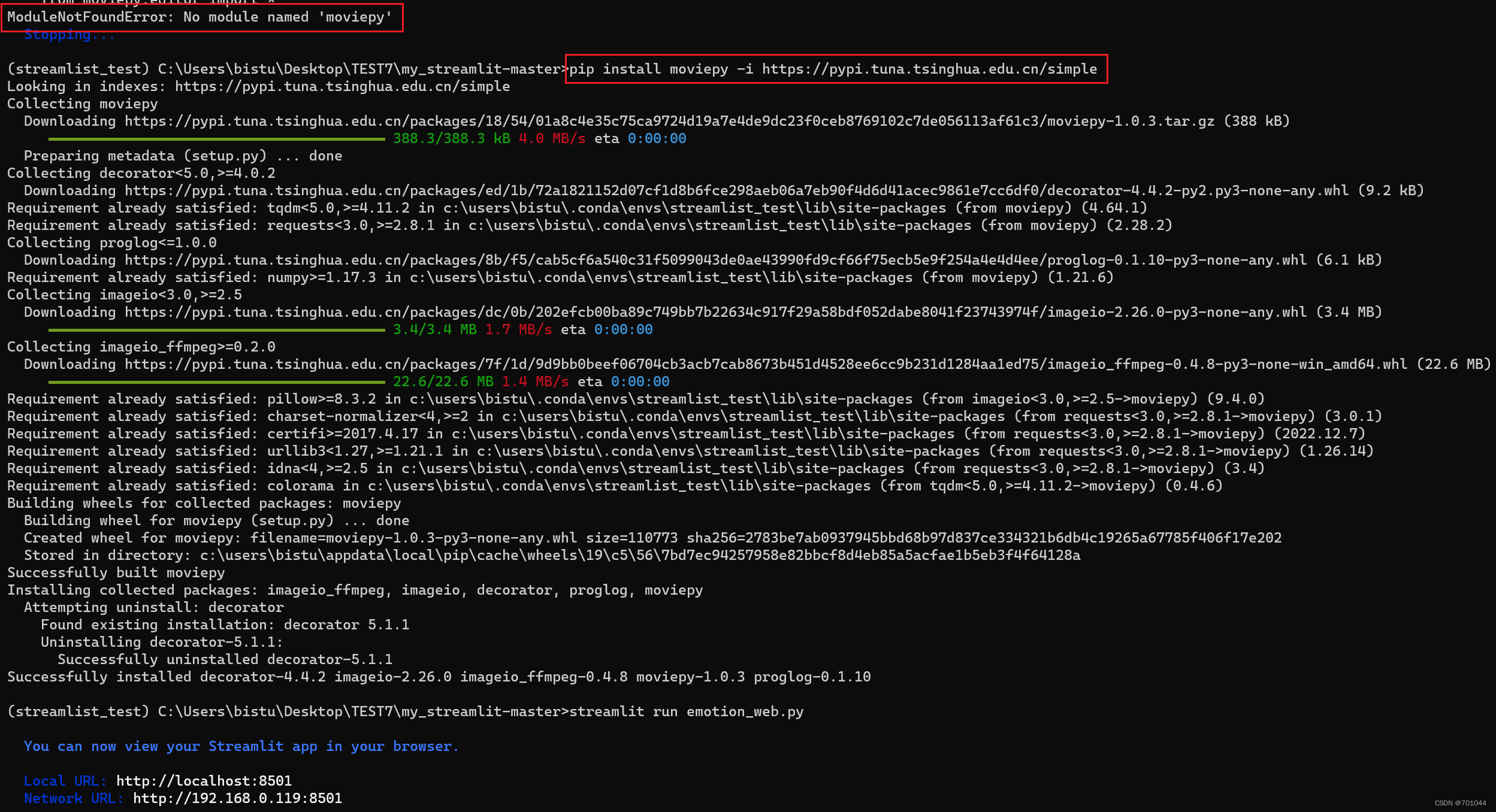Click 'Successfully uninstalled decorator-5.1.1' line
The height and width of the screenshot is (812, 1496).
click(225, 660)
